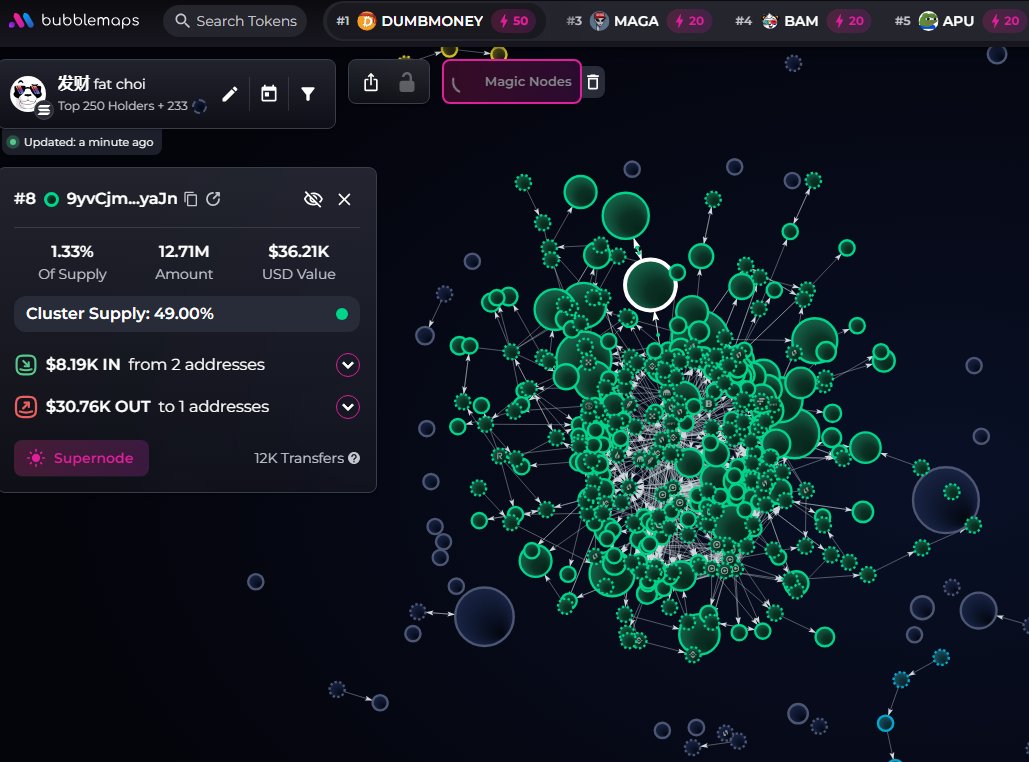
Task: Click the search magnifier icon
Action: tap(182, 21)
